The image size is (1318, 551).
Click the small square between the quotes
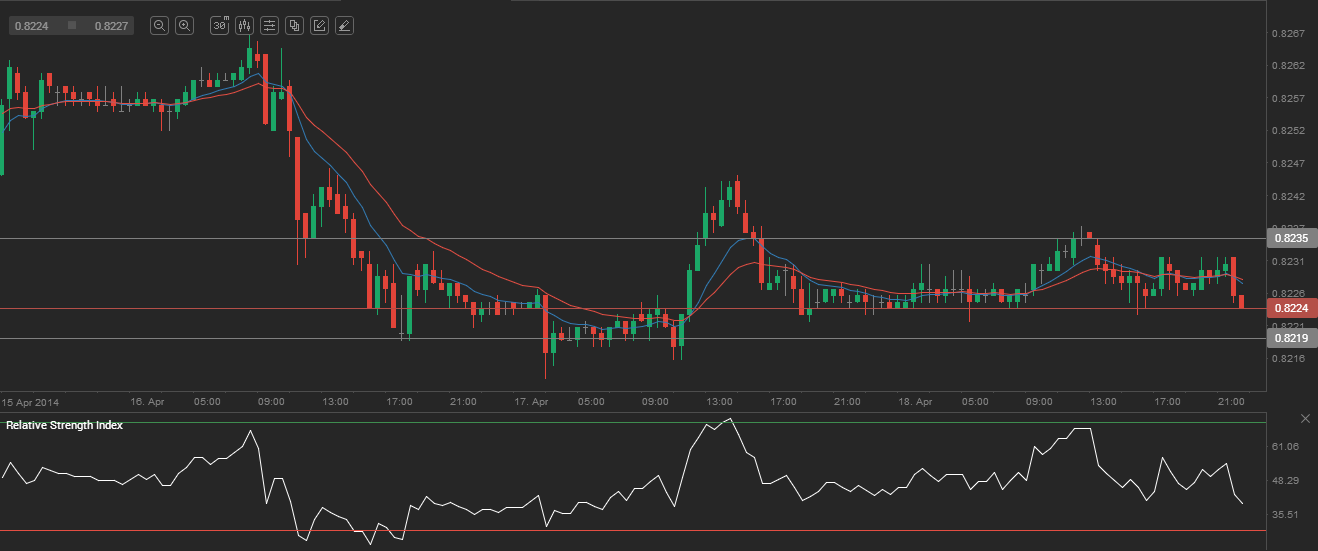tap(71, 26)
